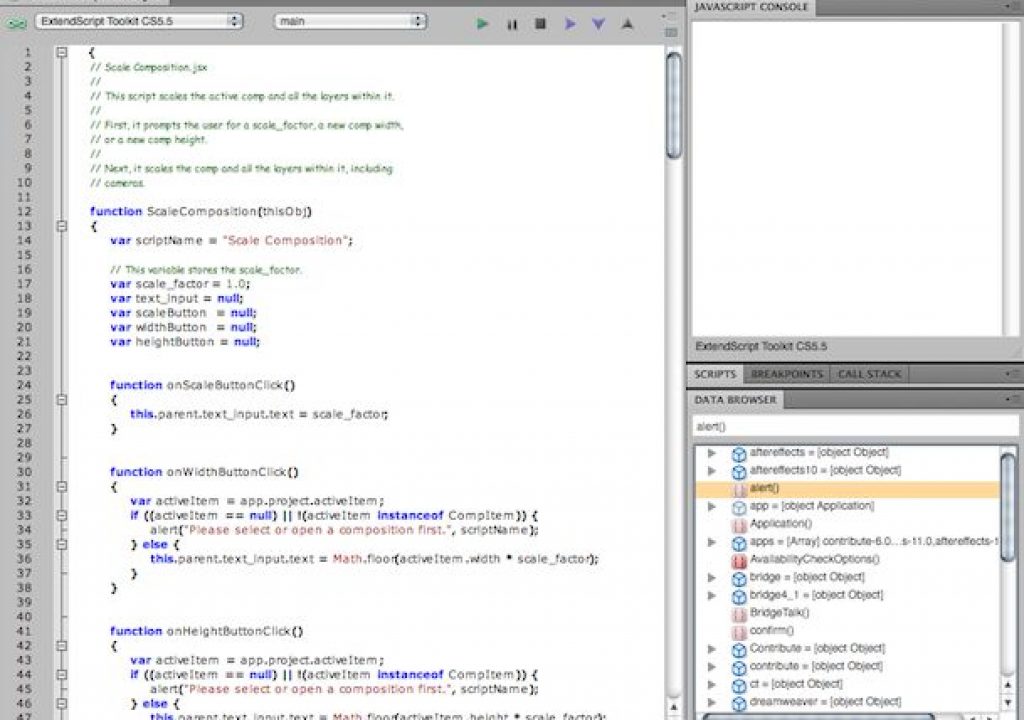Expand the aftereffects object node
The height and width of the screenshot is (720, 1024).
[712, 453]
